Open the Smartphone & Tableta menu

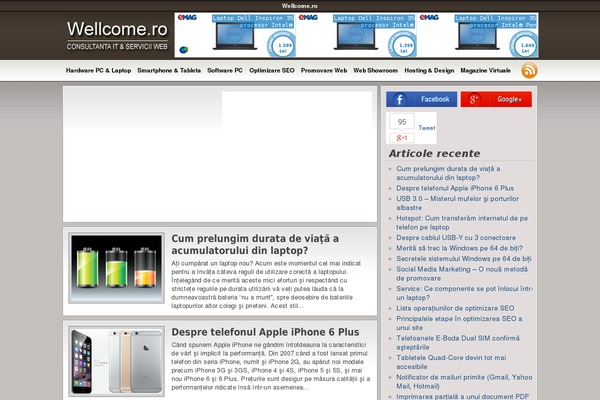[x=169, y=70]
